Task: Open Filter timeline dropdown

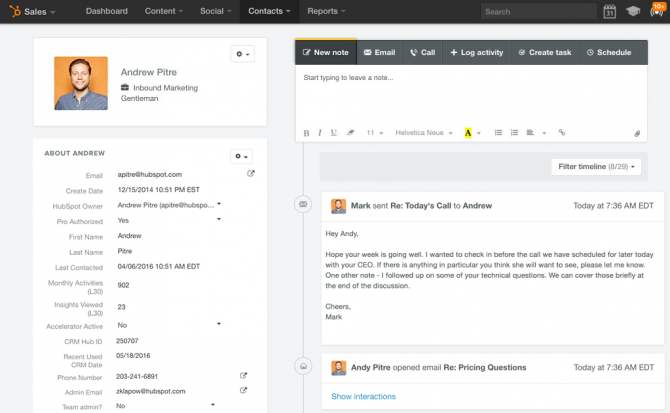Action: (596, 167)
